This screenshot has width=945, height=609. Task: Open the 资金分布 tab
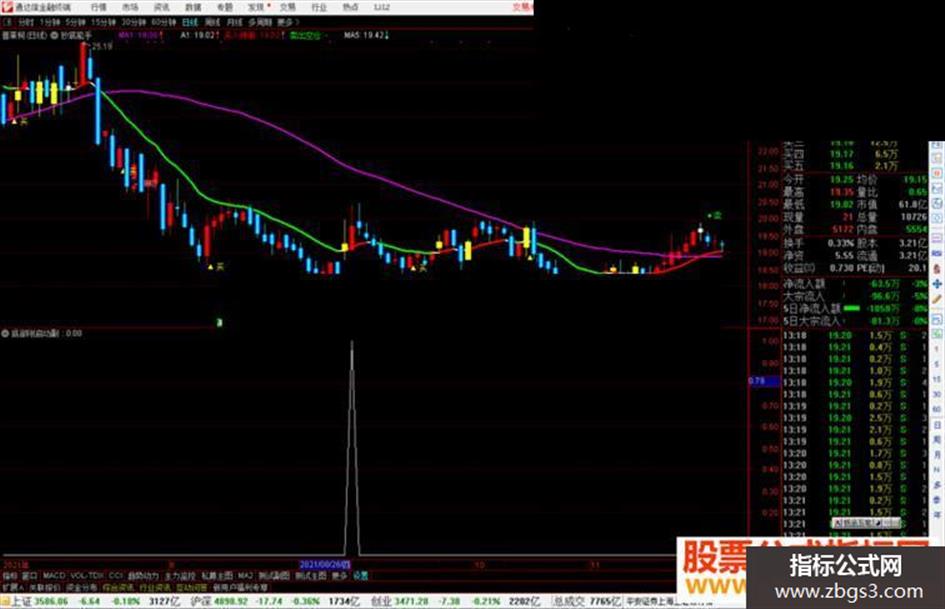click(82, 587)
